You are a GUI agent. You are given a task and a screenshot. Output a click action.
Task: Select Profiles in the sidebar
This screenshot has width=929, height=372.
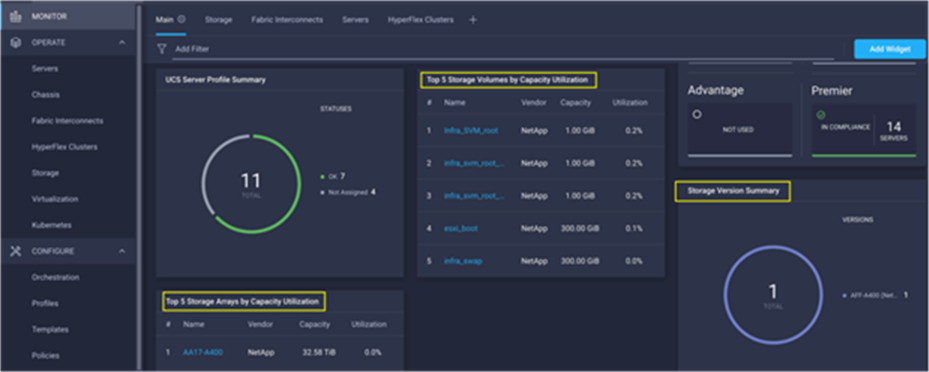coord(45,303)
